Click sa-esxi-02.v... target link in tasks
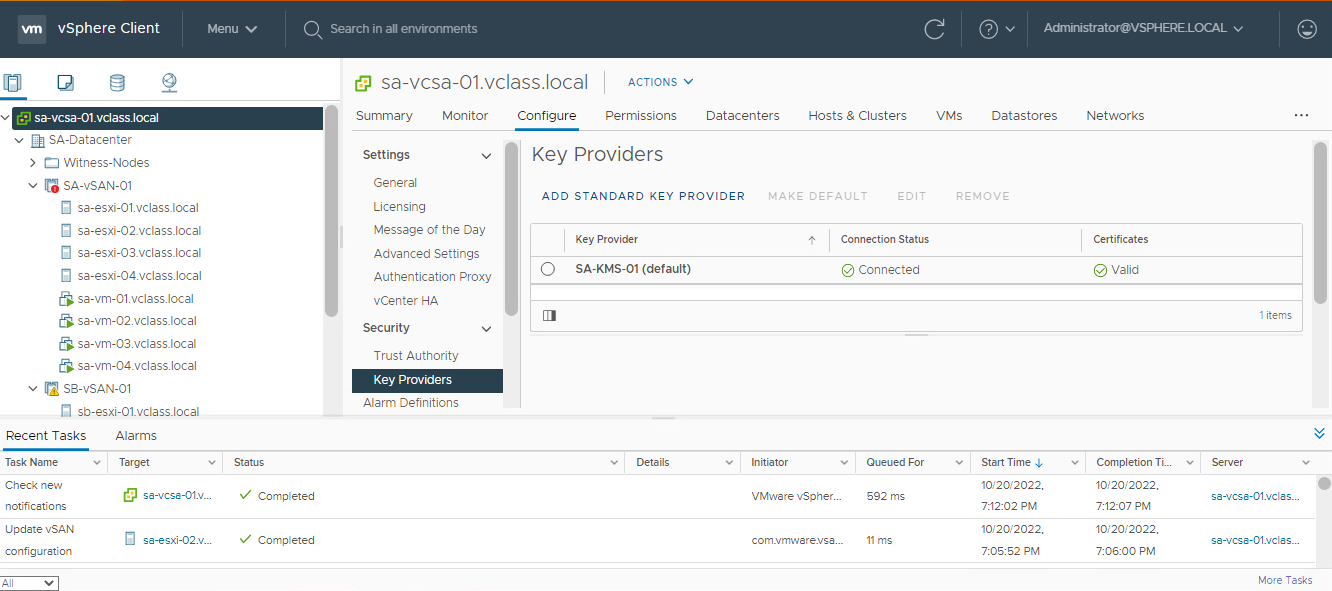 tap(178, 540)
